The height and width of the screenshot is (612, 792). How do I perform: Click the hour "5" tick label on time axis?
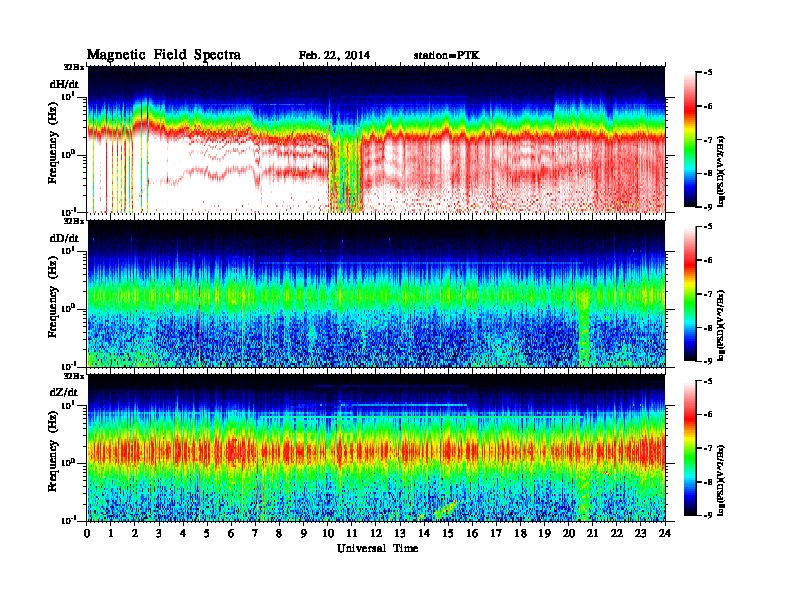click(207, 534)
